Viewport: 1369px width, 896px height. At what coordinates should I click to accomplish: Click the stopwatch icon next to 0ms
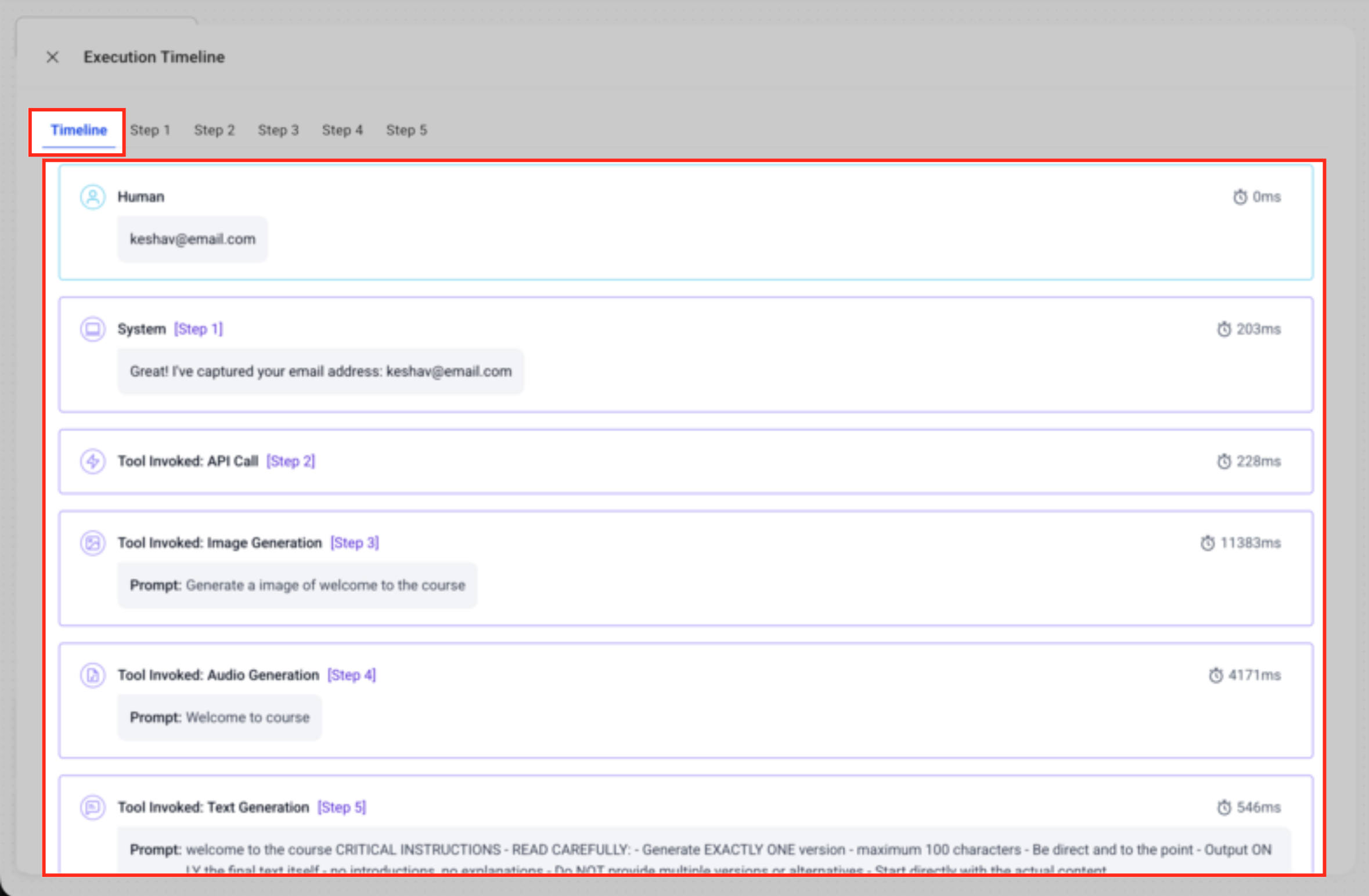[1240, 197]
